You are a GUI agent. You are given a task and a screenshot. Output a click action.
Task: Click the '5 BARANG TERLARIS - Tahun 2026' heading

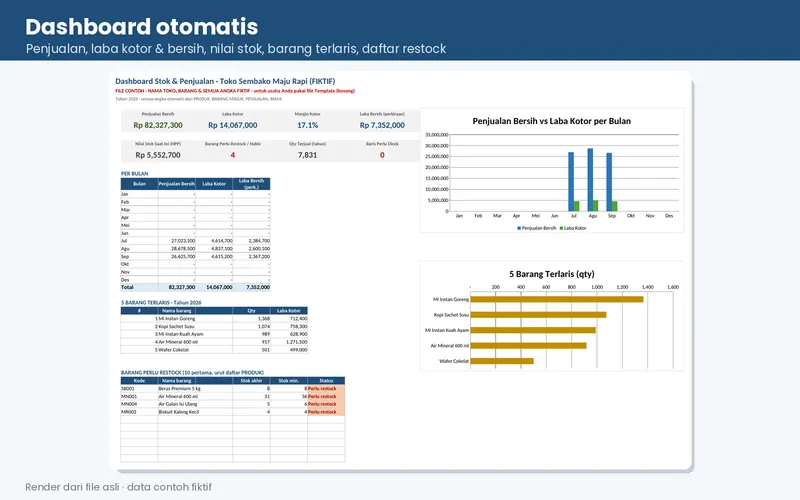click(161, 303)
